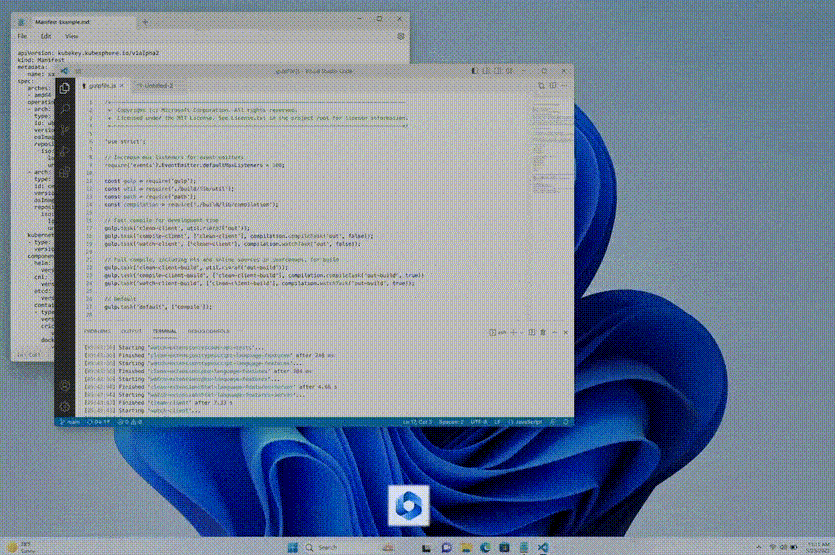Close the terminal panel
Image resolution: width=835 pixels, height=555 pixels.
pos(566,332)
